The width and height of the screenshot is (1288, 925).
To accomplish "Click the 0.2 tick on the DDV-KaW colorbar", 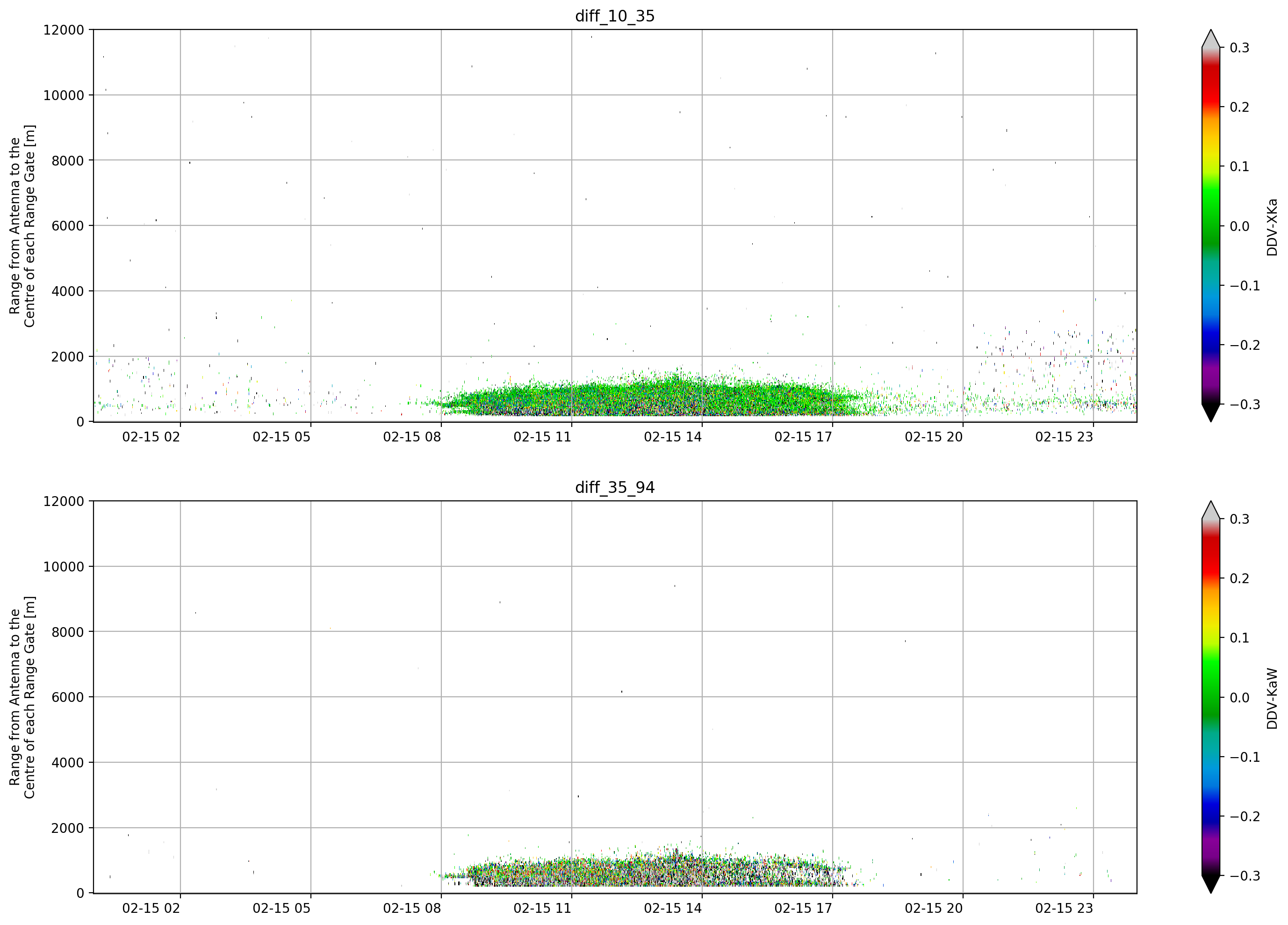I will pos(1240,579).
